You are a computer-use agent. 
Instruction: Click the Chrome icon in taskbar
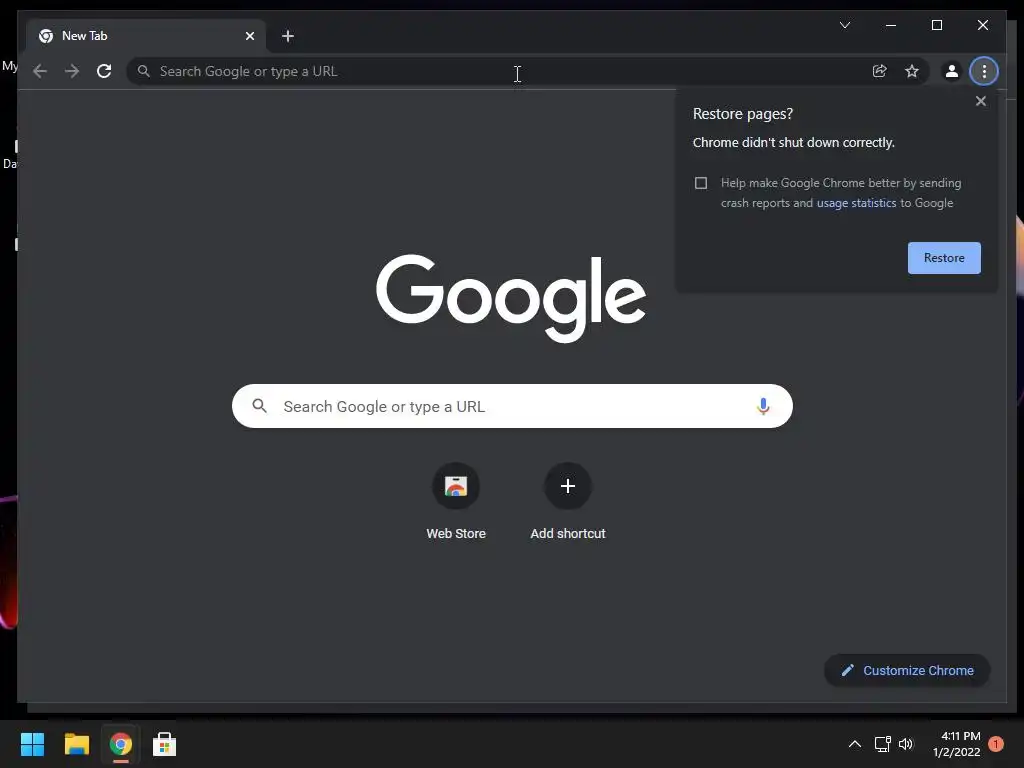(x=121, y=744)
